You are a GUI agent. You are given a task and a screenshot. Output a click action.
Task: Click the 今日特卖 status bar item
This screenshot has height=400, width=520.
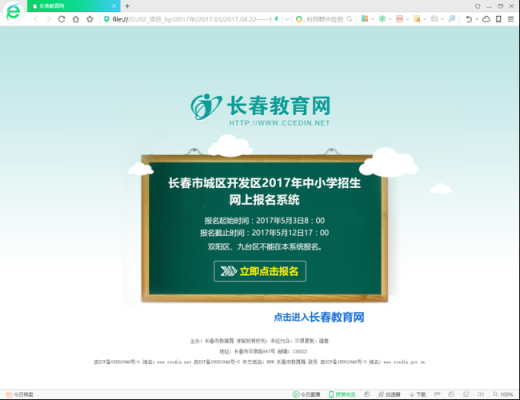20,394
